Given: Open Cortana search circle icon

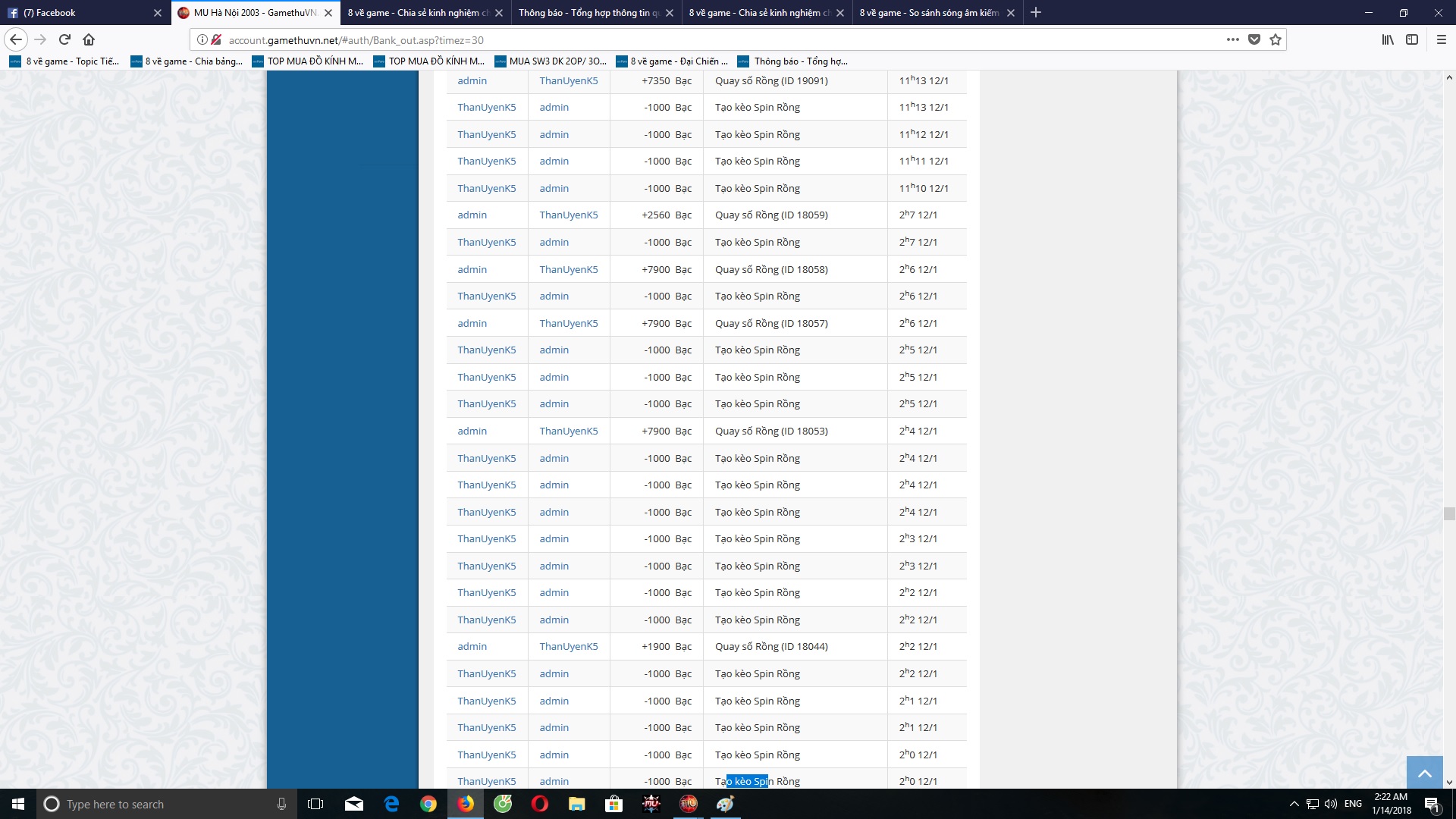Looking at the screenshot, I should 52,804.
